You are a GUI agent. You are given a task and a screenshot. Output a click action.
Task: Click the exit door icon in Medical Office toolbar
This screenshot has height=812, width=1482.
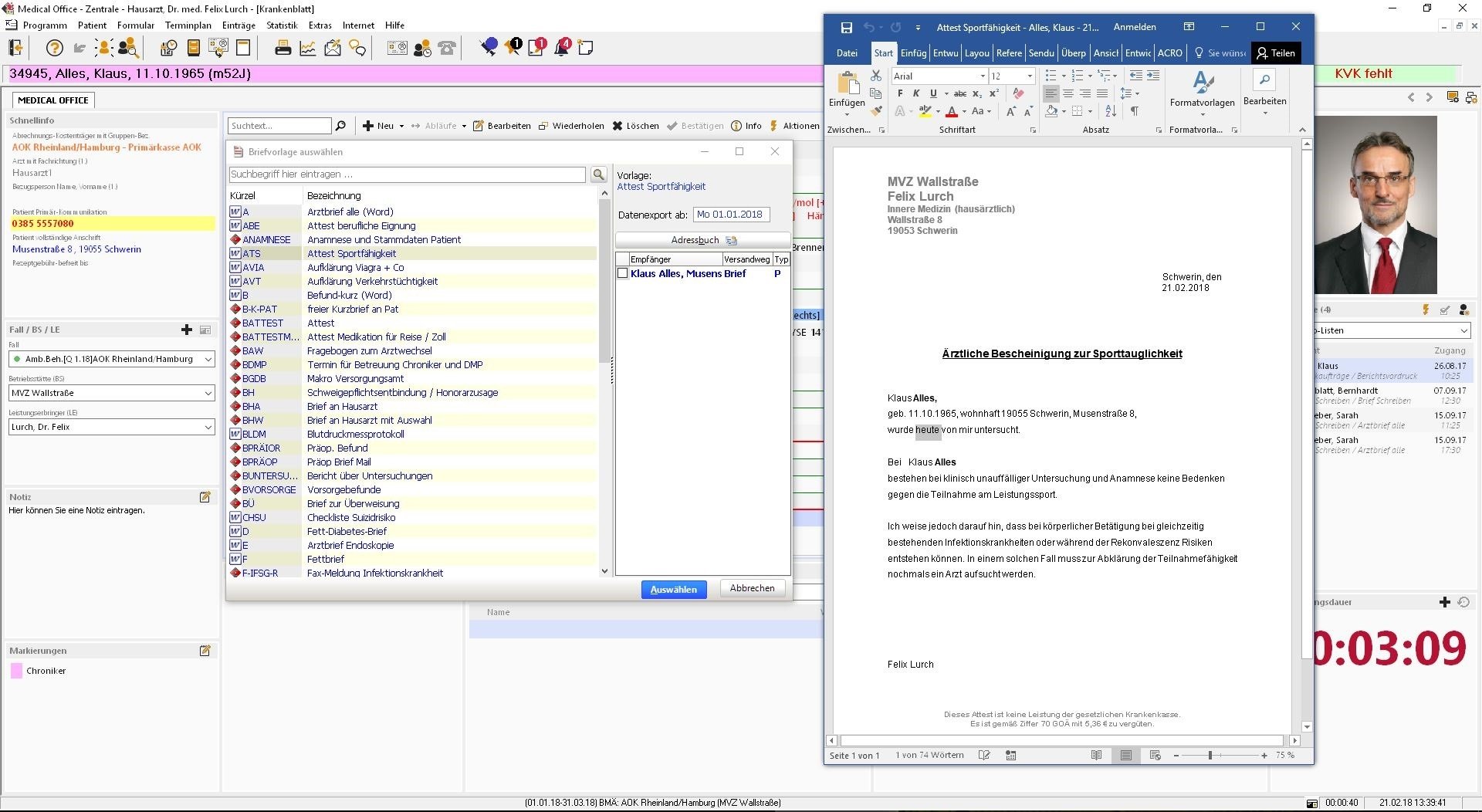[x=15, y=48]
